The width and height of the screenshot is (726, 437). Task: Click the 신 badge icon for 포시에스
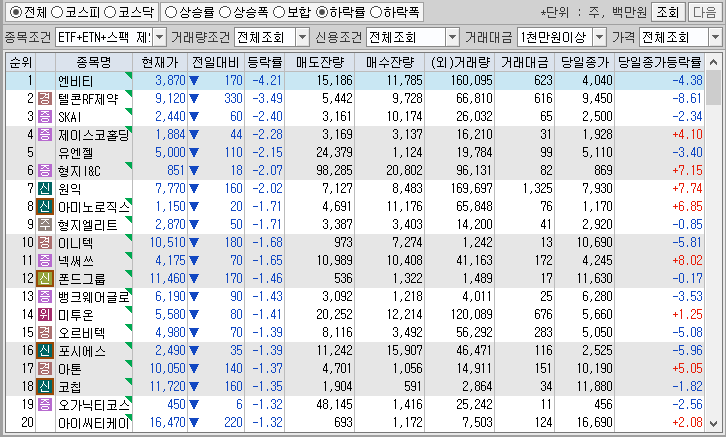pyautogui.click(x=45, y=350)
